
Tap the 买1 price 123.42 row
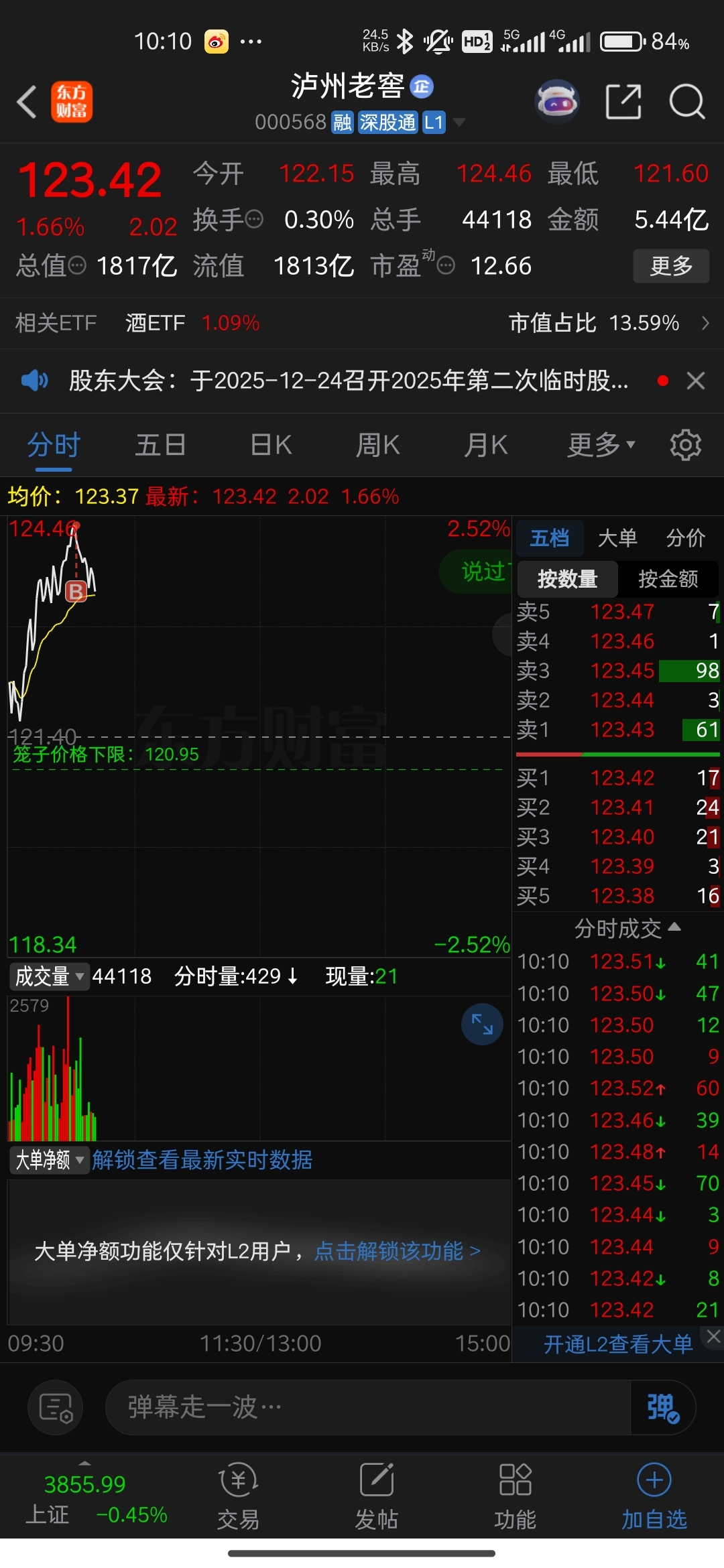point(618,778)
